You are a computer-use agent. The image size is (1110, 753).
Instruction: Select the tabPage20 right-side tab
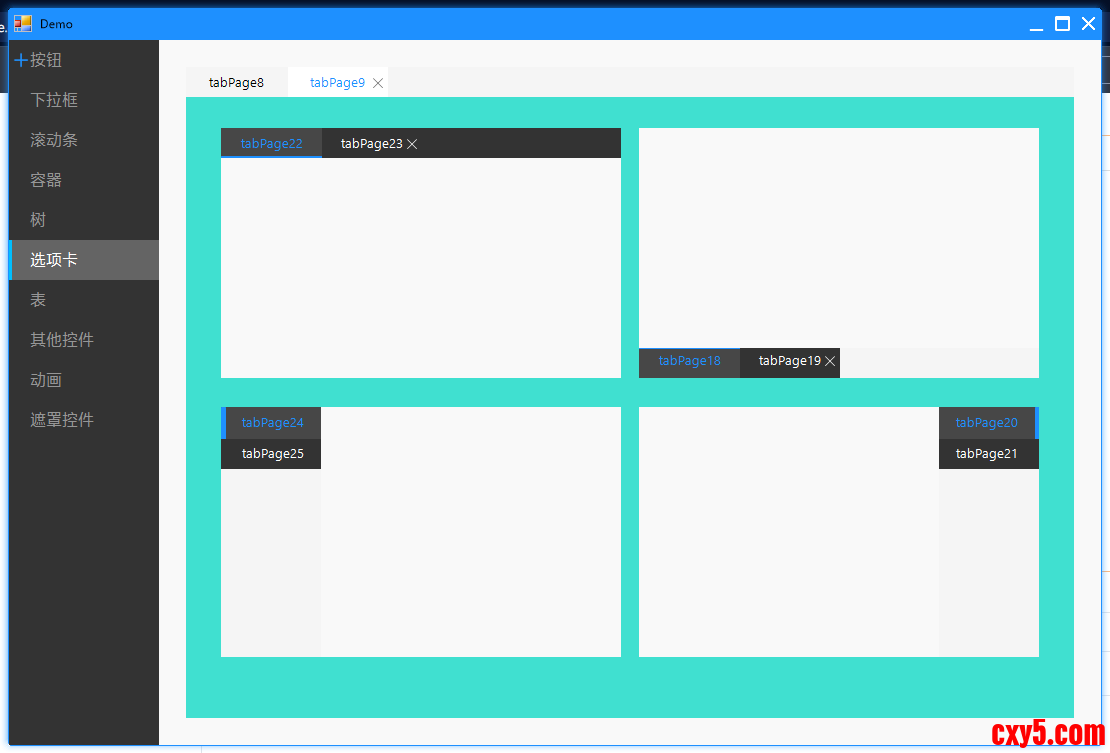click(988, 423)
